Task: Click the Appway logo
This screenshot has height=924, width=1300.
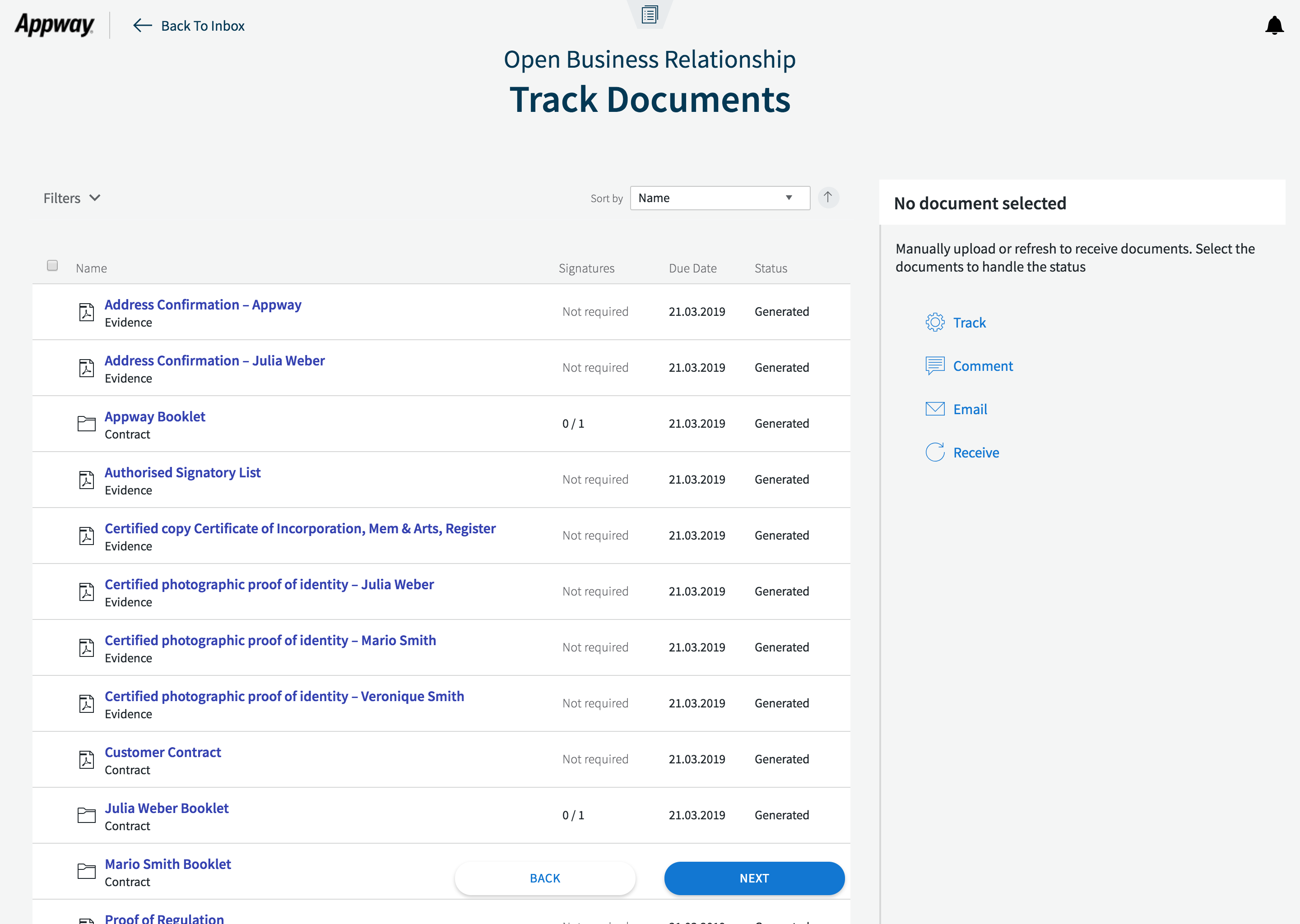Action: (55, 26)
